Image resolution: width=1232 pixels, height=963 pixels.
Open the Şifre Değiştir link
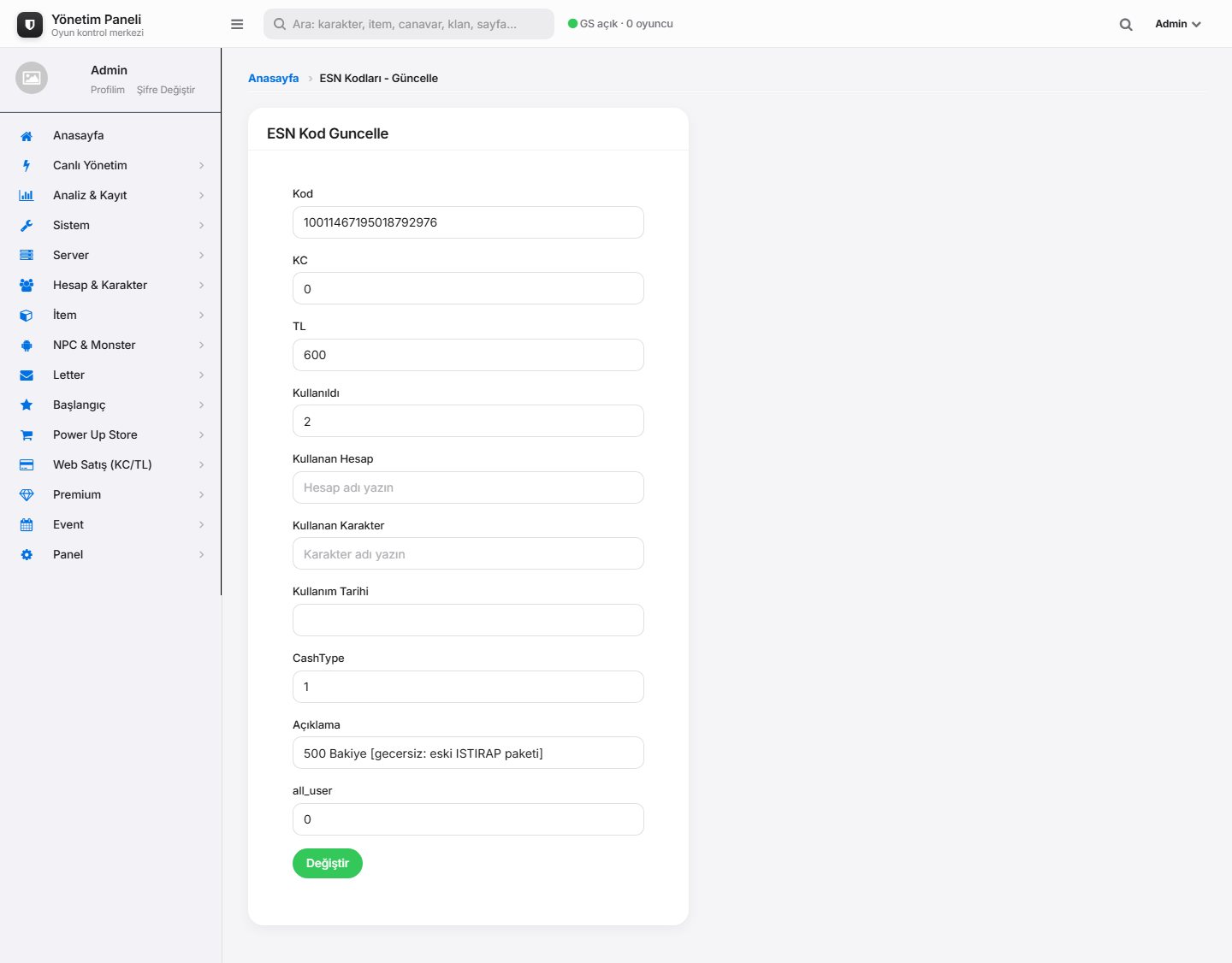point(166,90)
